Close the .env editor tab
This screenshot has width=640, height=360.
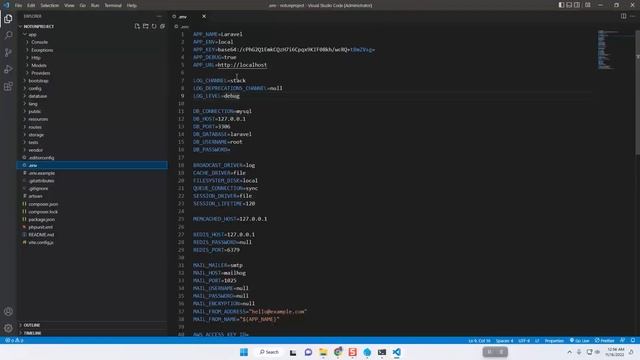(204, 16)
